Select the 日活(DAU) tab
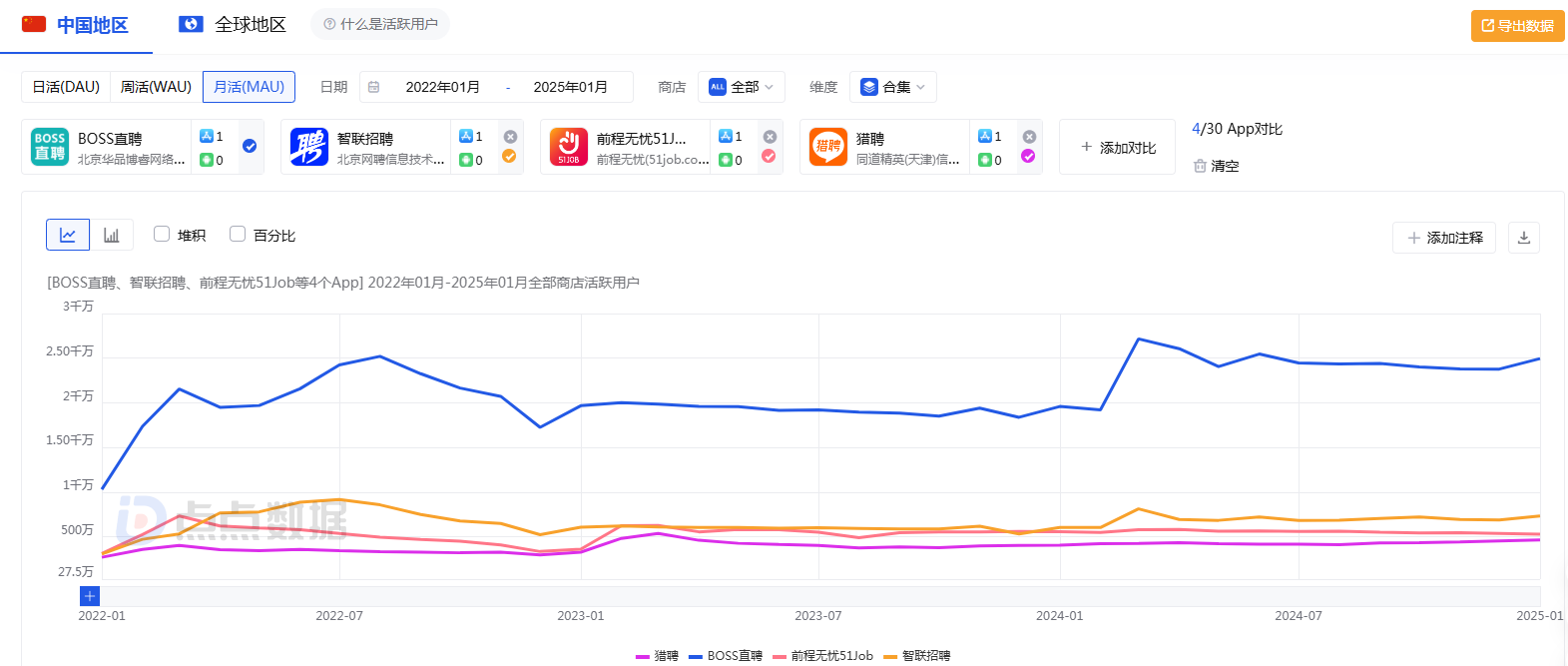Viewport: 1568px width, 666px height. (x=66, y=87)
